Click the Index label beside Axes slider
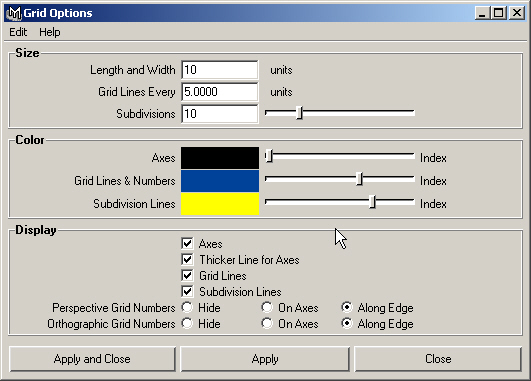The image size is (531, 381). [x=433, y=158]
